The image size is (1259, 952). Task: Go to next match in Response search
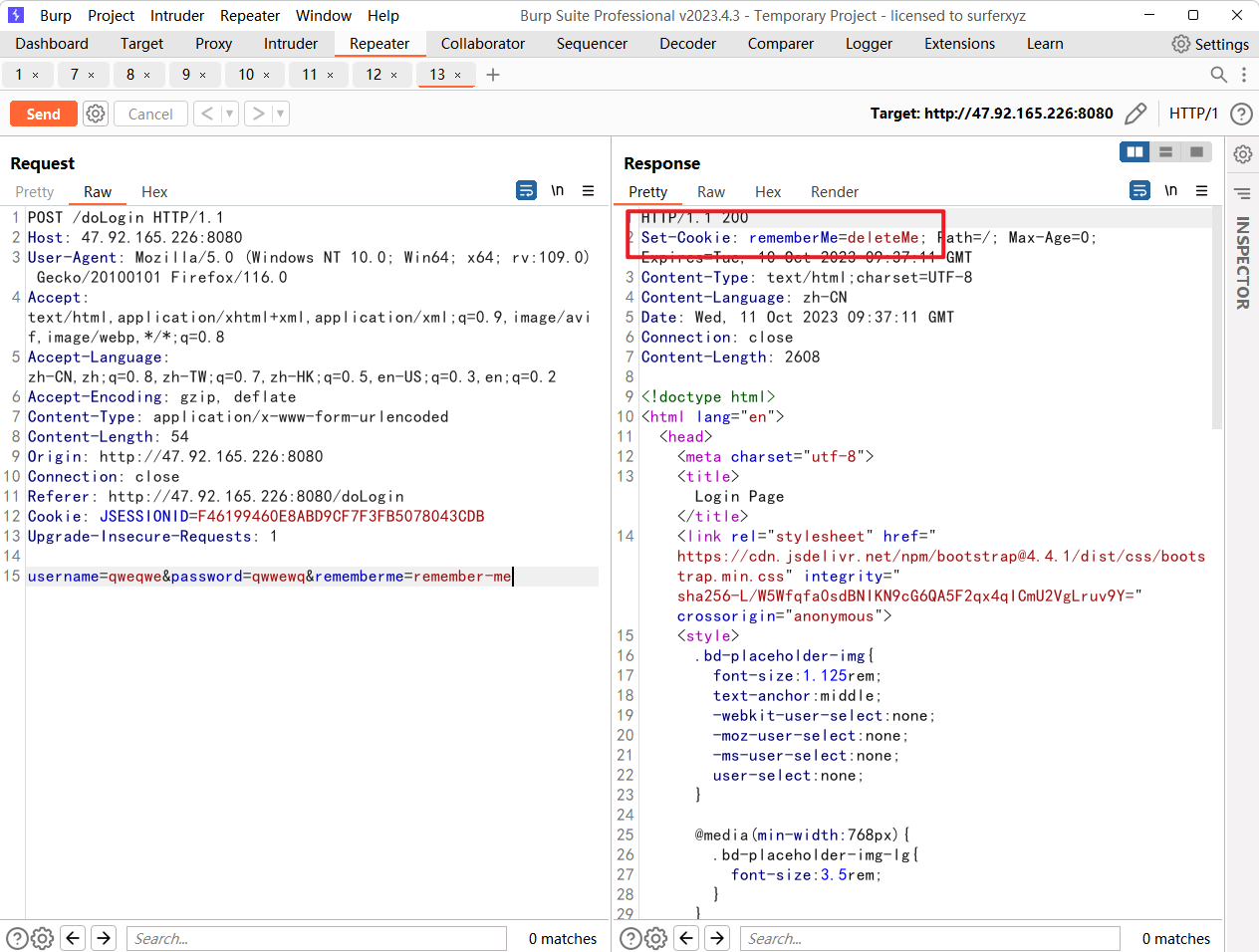717,938
